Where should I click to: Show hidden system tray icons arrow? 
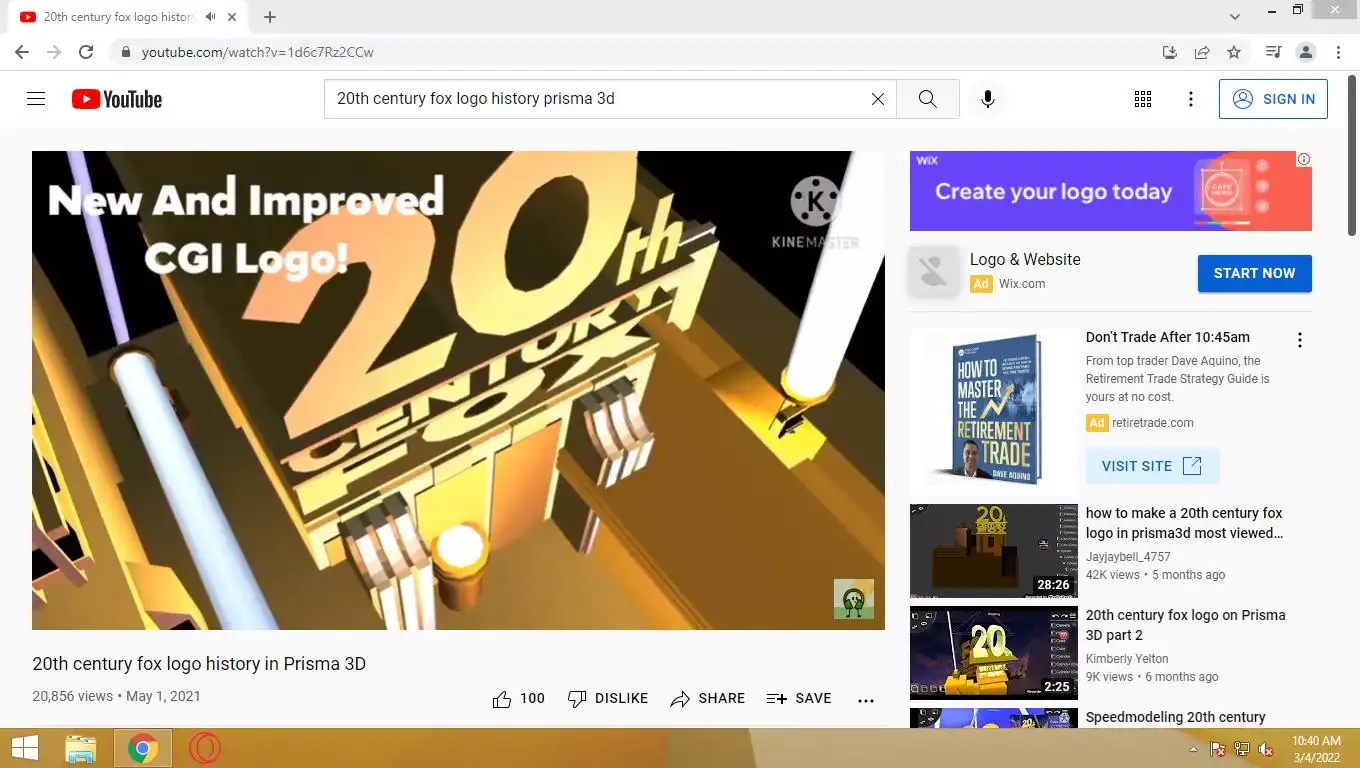coord(1193,749)
